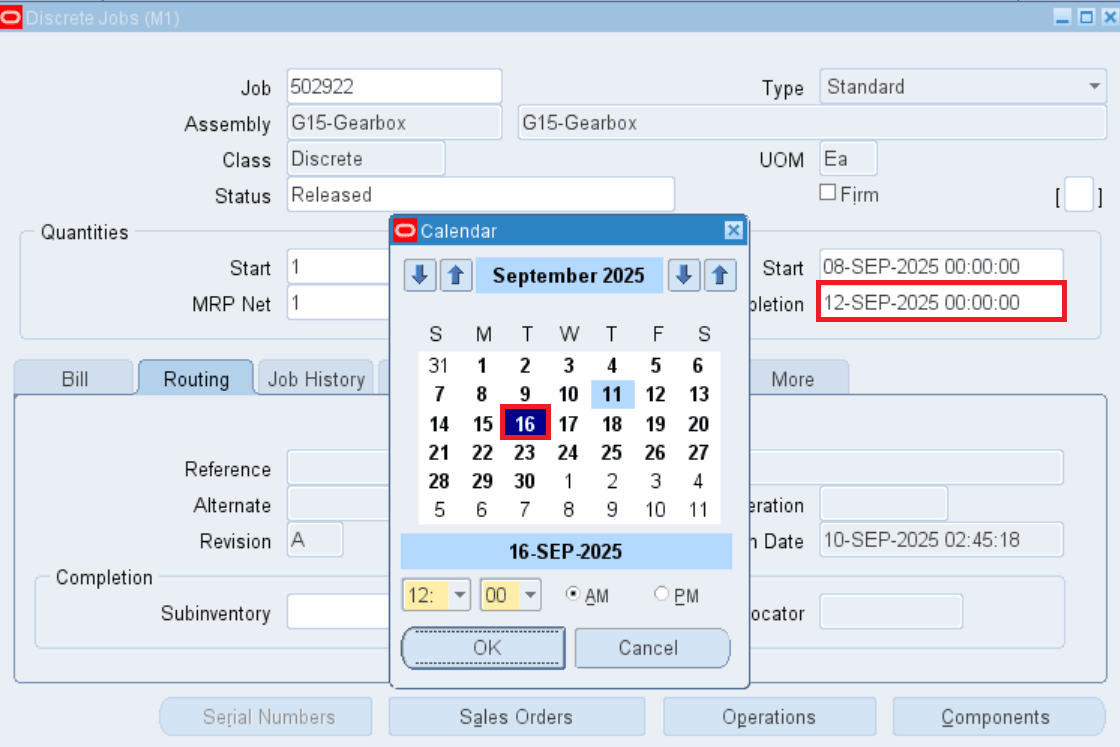The width and height of the screenshot is (1120, 747).
Task: Click the left down-arrow to go back a year
Action: (x=420, y=275)
